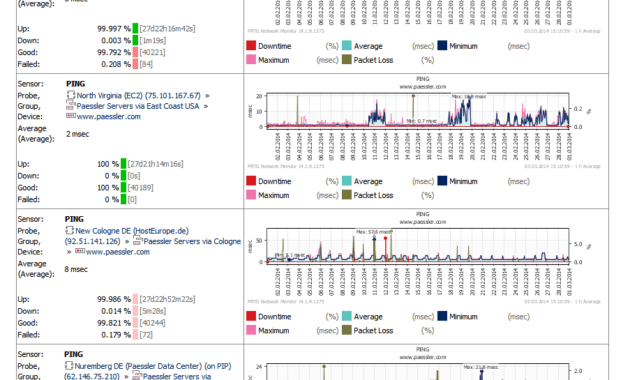Click the failed request count [72]
This screenshot has width=630, height=380.
tap(146, 335)
